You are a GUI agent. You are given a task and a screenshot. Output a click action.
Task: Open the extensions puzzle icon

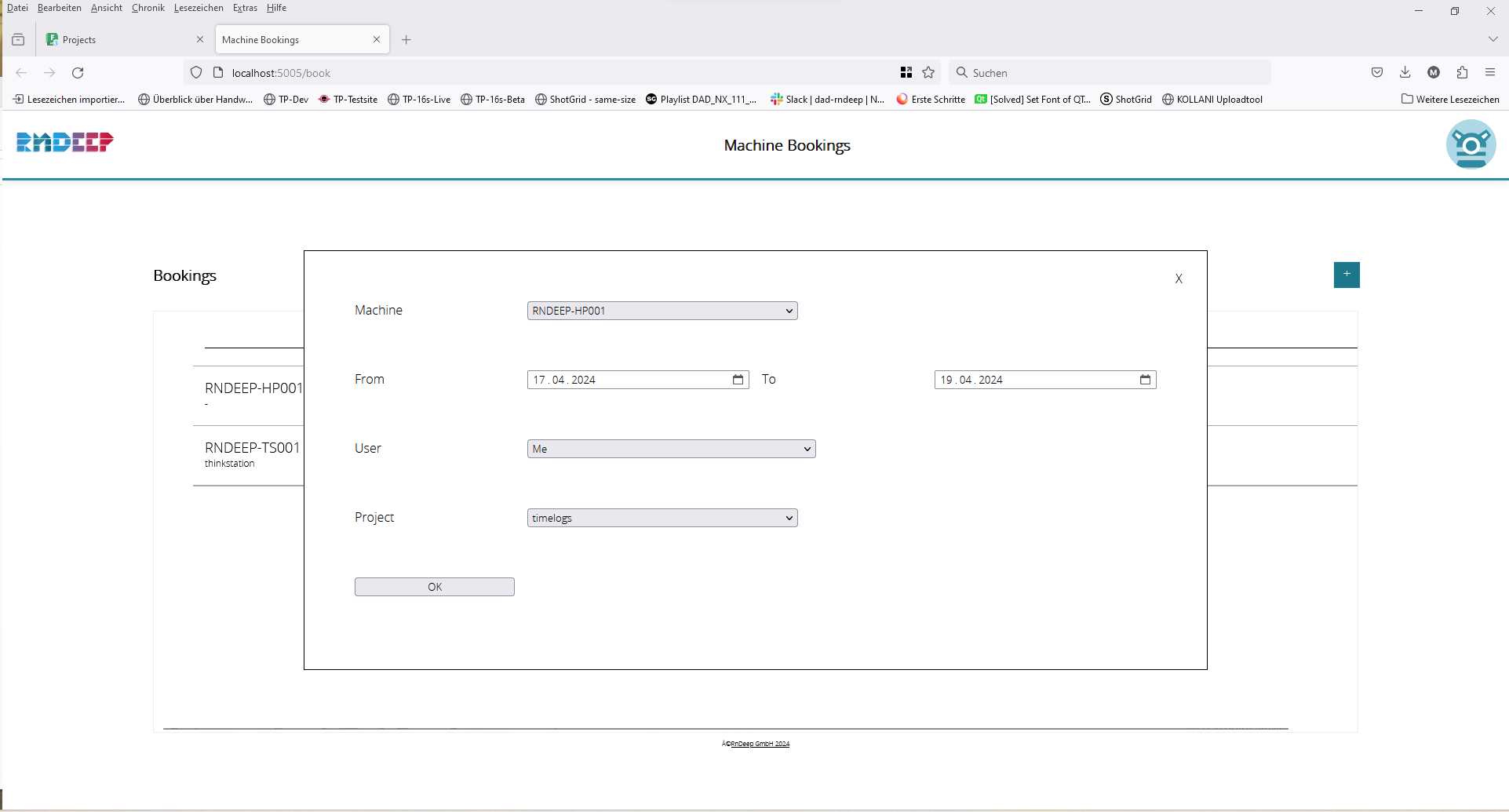(x=1462, y=73)
